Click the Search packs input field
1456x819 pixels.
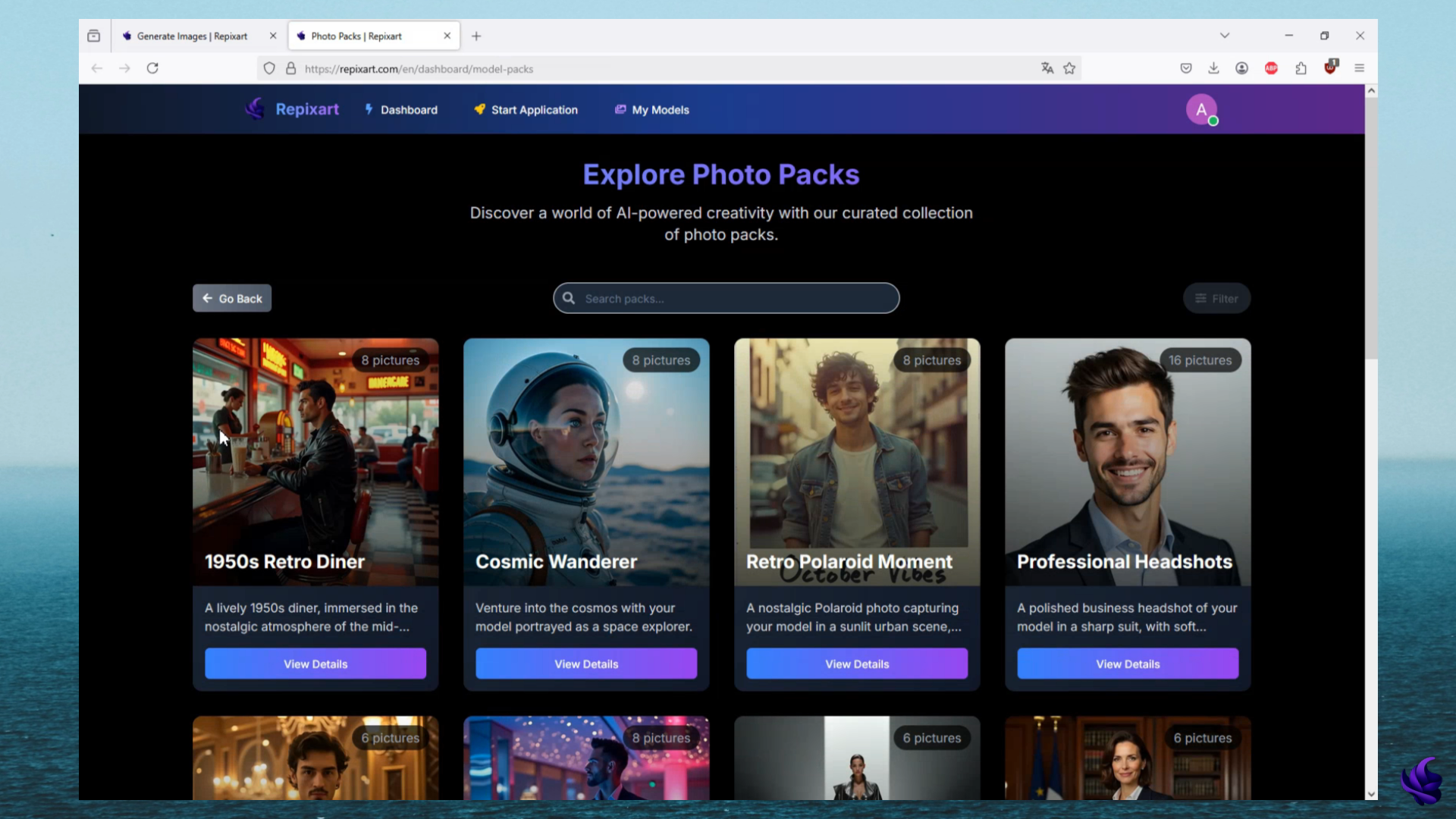[736, 299]
